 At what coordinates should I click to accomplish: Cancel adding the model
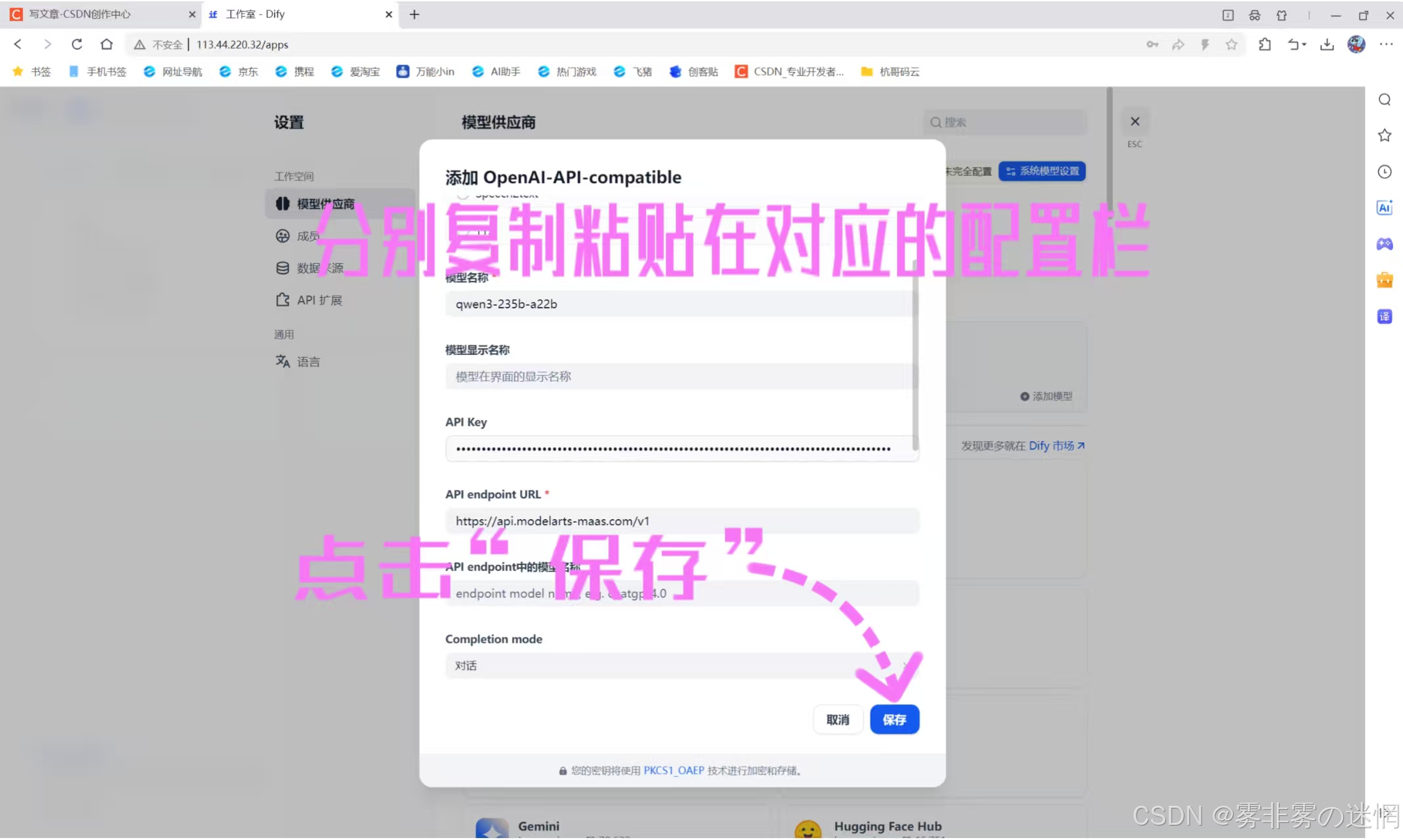(x=838, y=719)
